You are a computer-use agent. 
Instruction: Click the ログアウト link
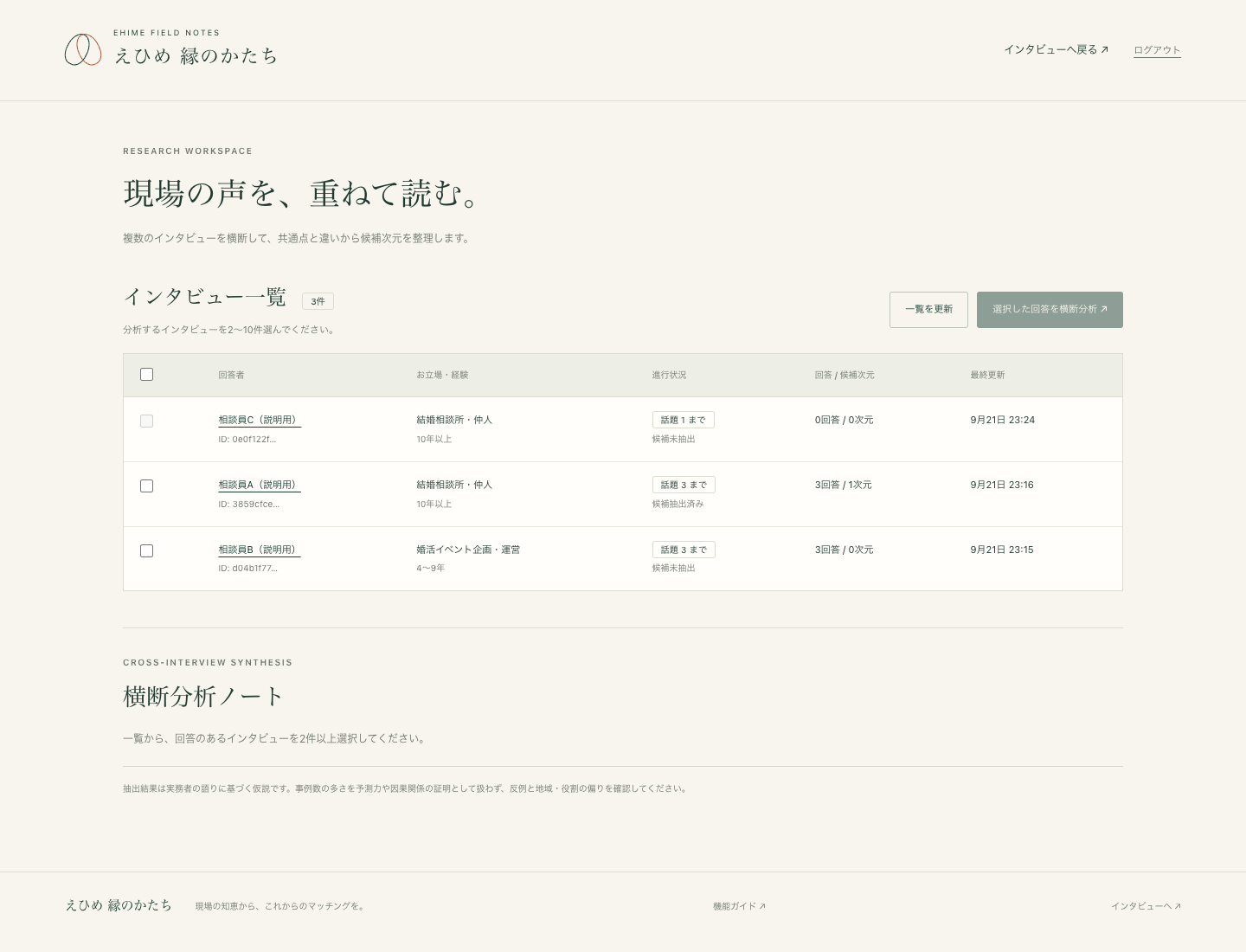(1157, 50)
